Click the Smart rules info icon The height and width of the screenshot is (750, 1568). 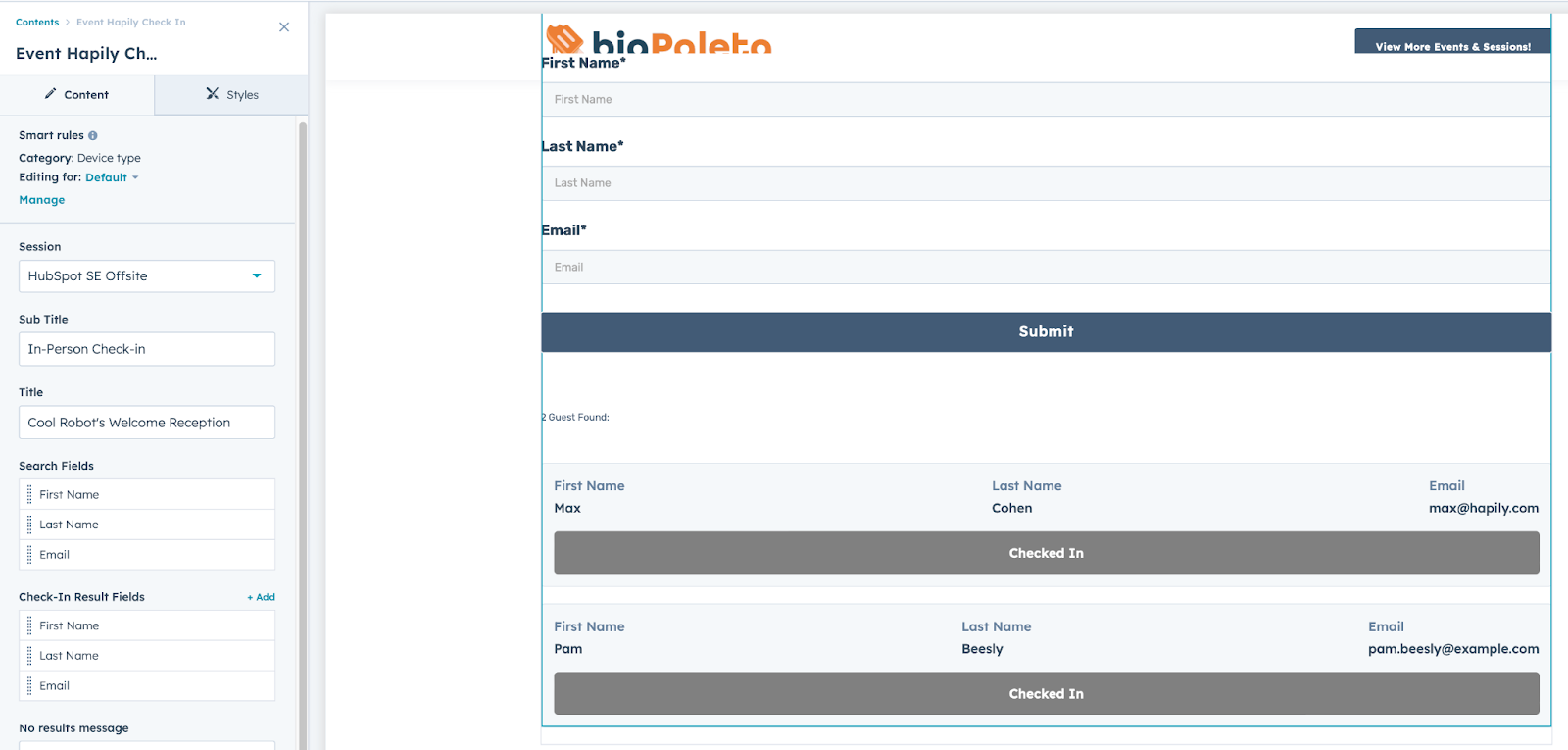point(93,136)
